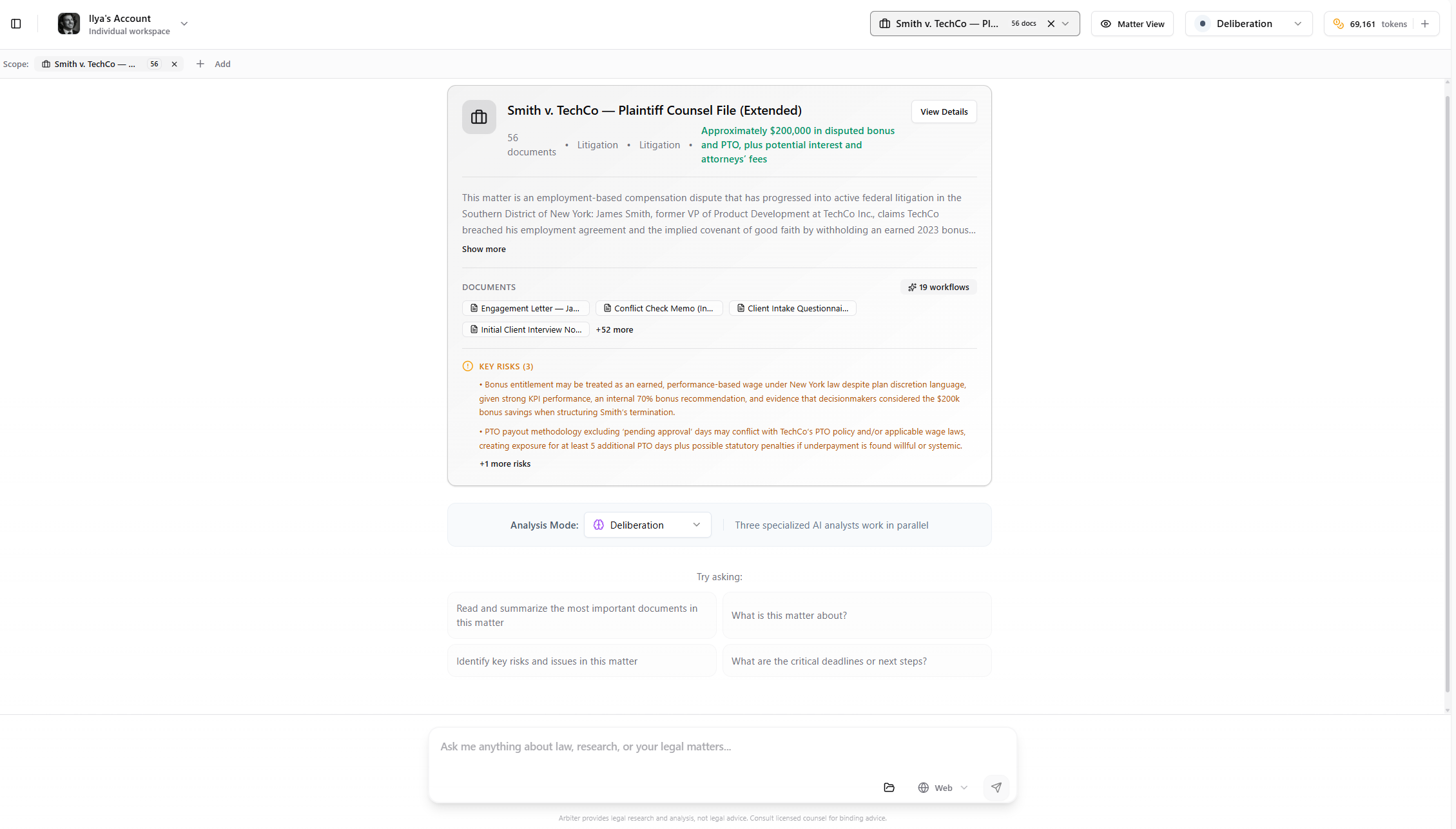
Task: Click Show more to expand the matter summary
Action: 483,249
